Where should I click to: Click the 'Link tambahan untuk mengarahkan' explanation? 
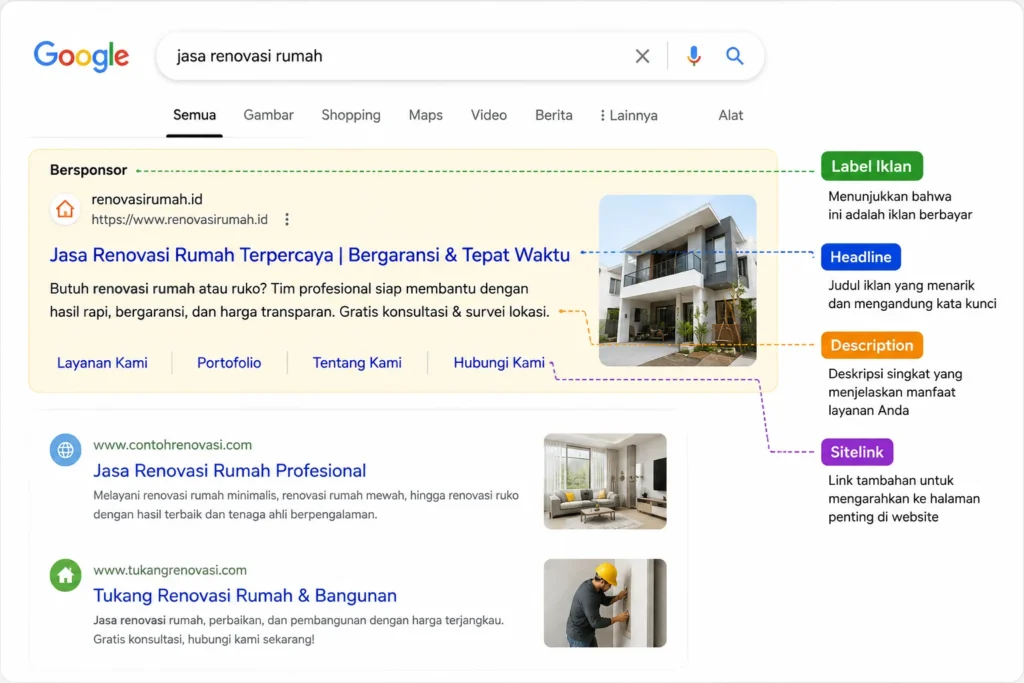click(x=904, y=498)
